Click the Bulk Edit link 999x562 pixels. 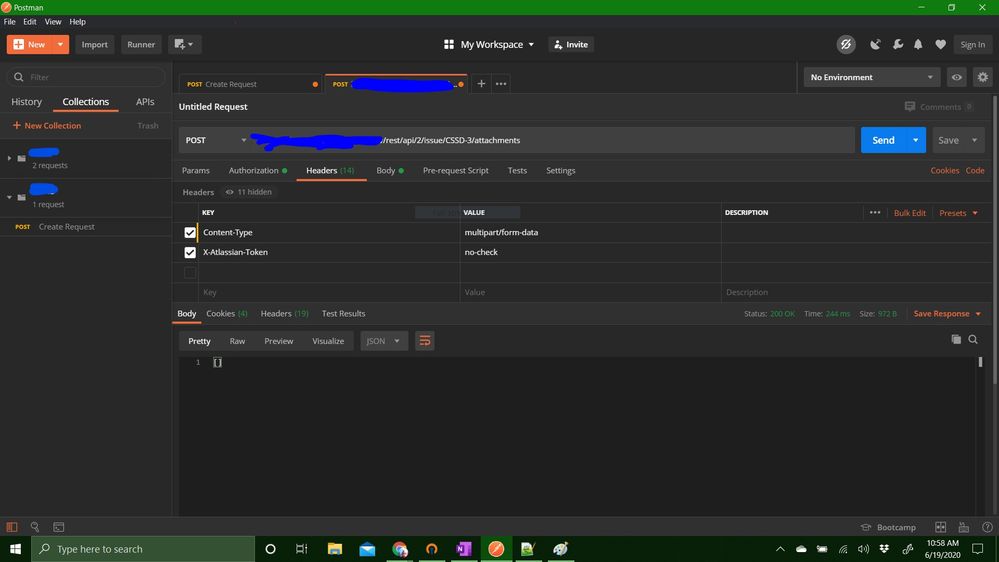point(909,213)
